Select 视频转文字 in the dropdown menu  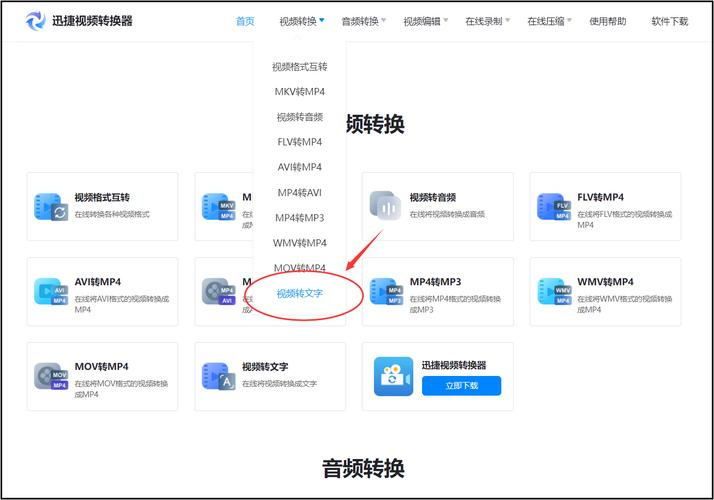point(300,294)
